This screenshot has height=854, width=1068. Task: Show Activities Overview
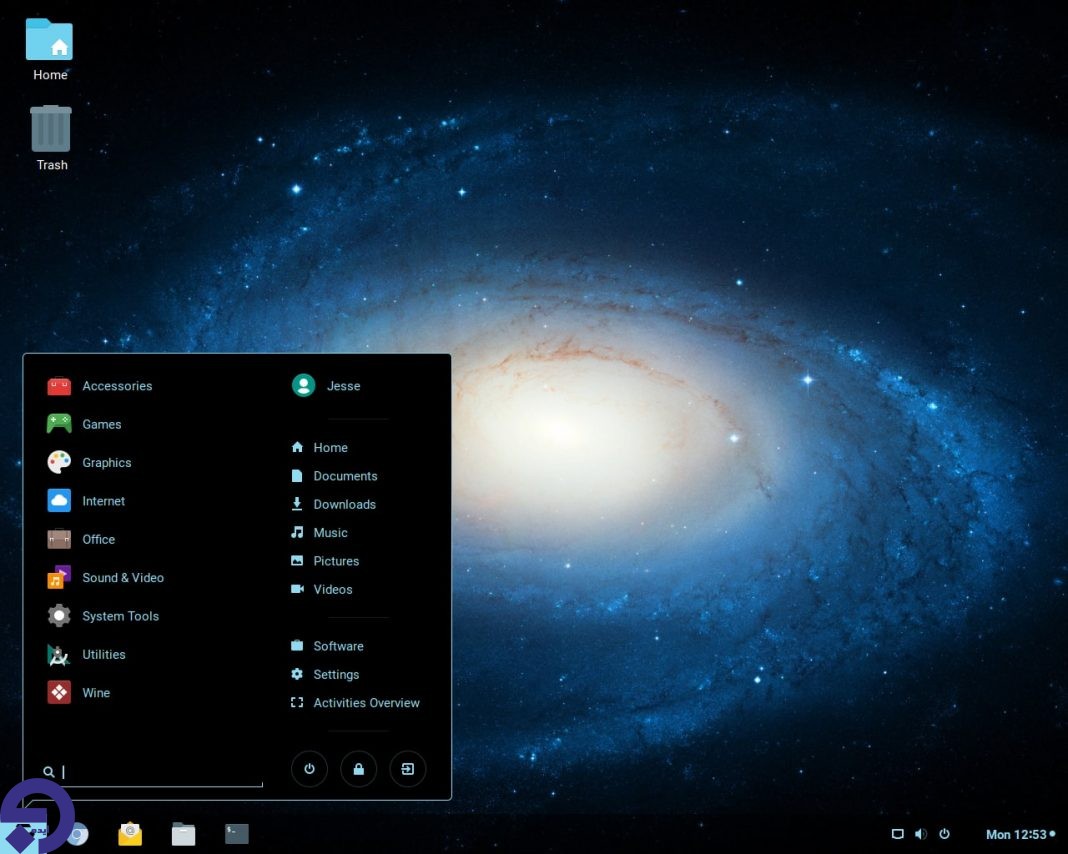tap(365, 703)
